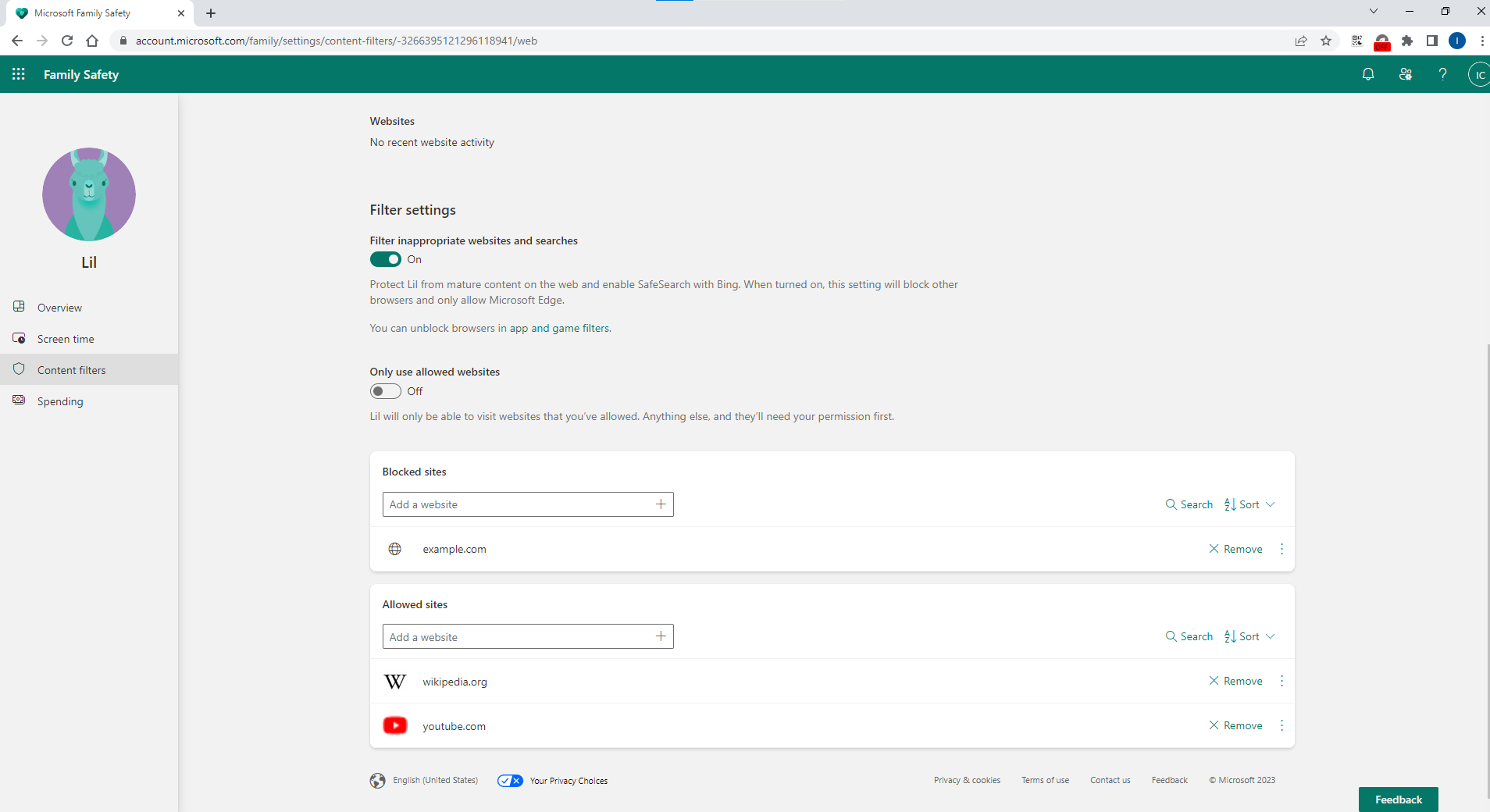Remove example.com from blocked sites
The image size is (1490, 812).
(1235, 549)
